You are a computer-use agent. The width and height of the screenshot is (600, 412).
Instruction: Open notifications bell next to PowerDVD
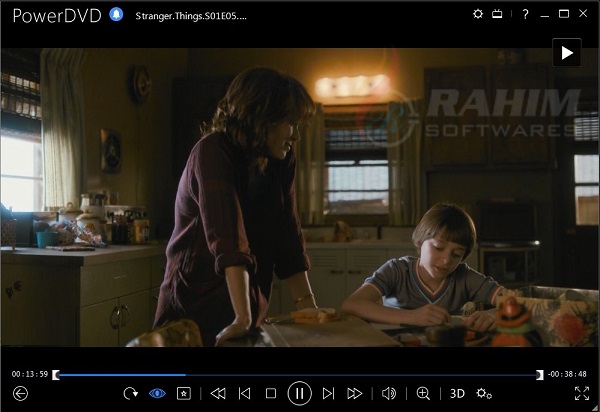coord(116,15)
